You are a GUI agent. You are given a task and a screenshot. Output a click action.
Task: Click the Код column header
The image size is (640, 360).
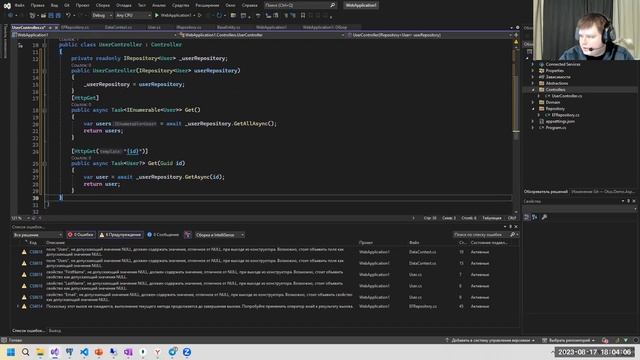click(x=33, y=242)
